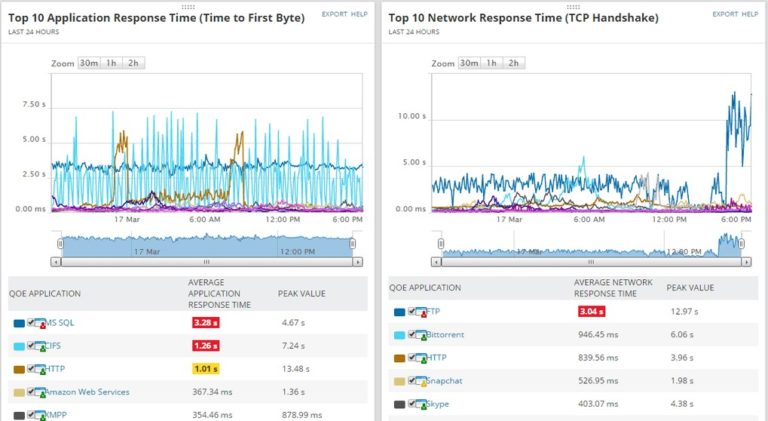Click right scroll arrow under application chart

point(358,262)
